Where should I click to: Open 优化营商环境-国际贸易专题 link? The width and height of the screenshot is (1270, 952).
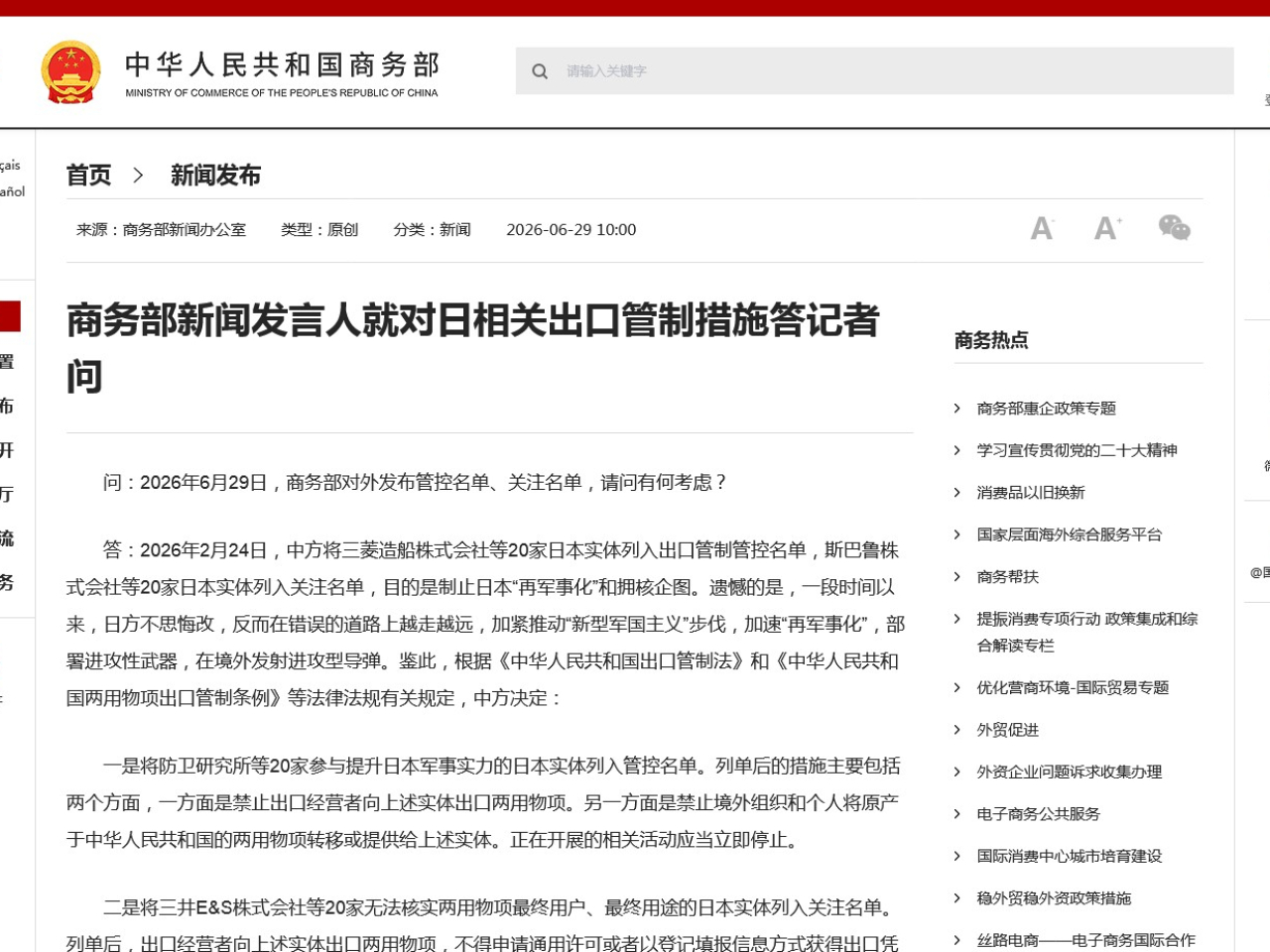click(1074, 688)
